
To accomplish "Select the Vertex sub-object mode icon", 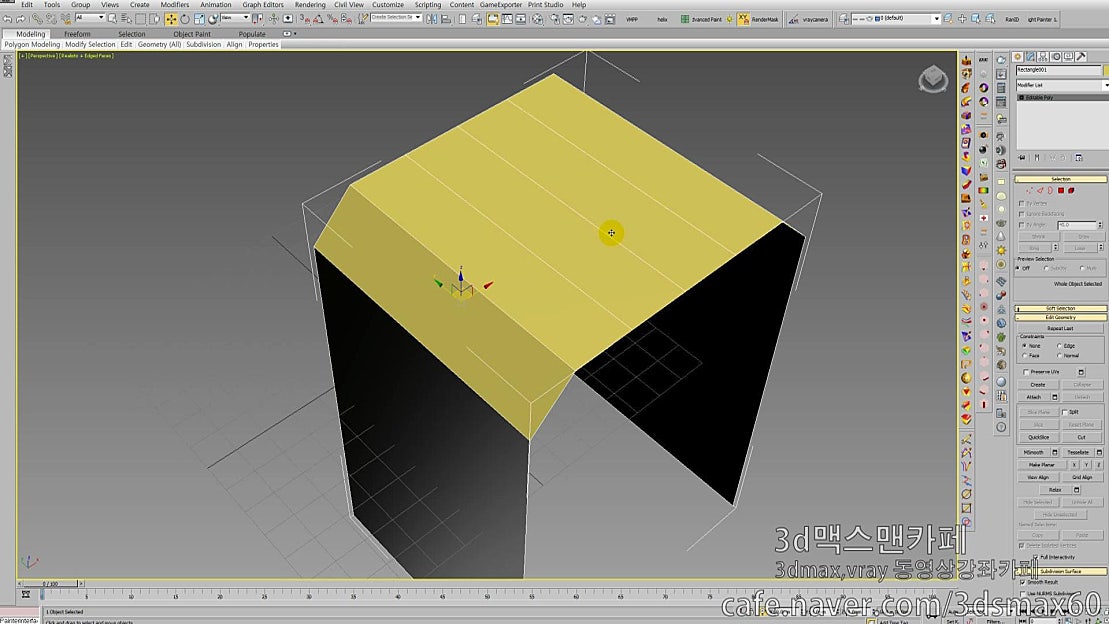I will pos(1032,190).
